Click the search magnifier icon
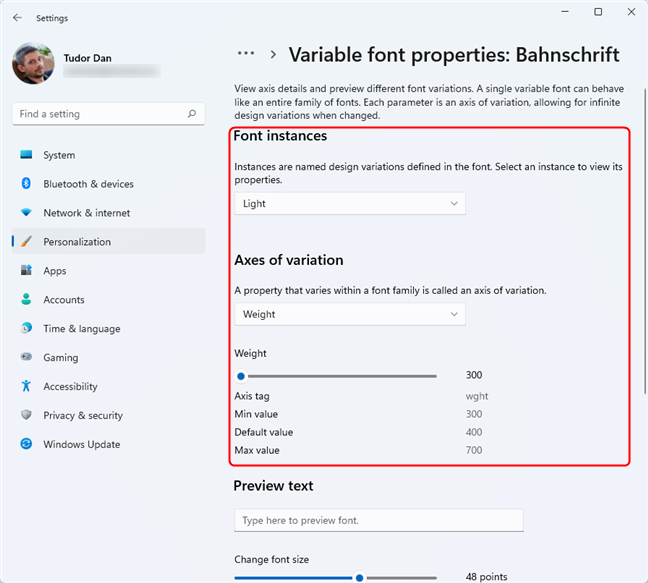This screenshot has width=648, height=583. pos(192,113)
